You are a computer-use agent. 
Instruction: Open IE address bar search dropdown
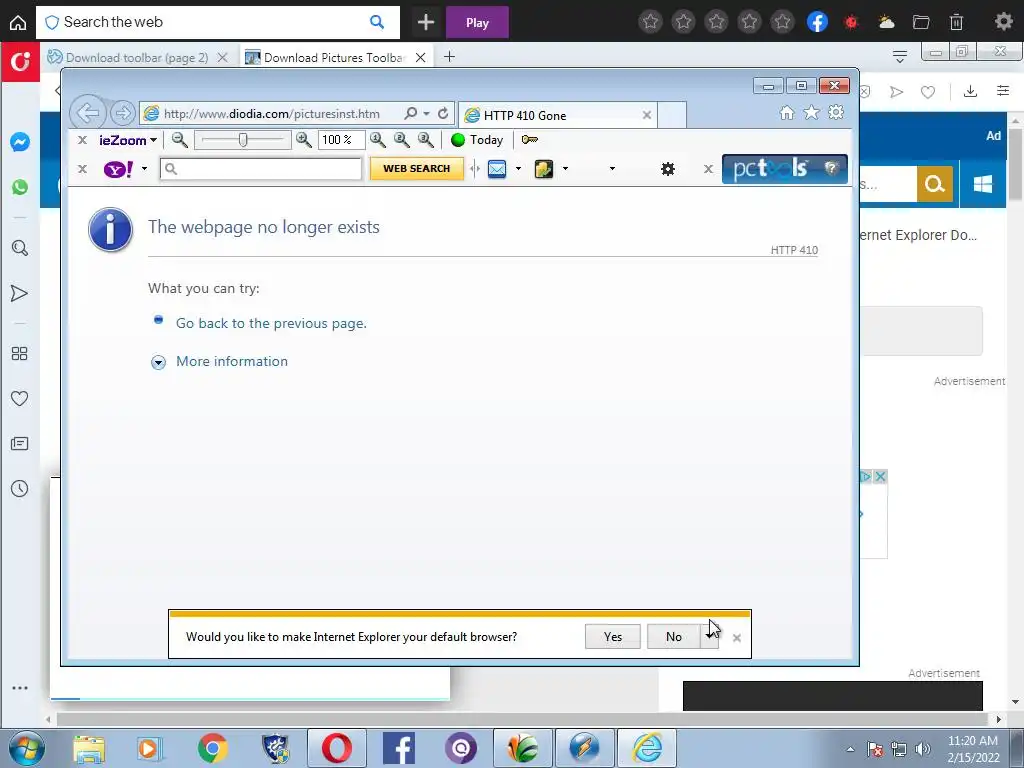point(426,113)
